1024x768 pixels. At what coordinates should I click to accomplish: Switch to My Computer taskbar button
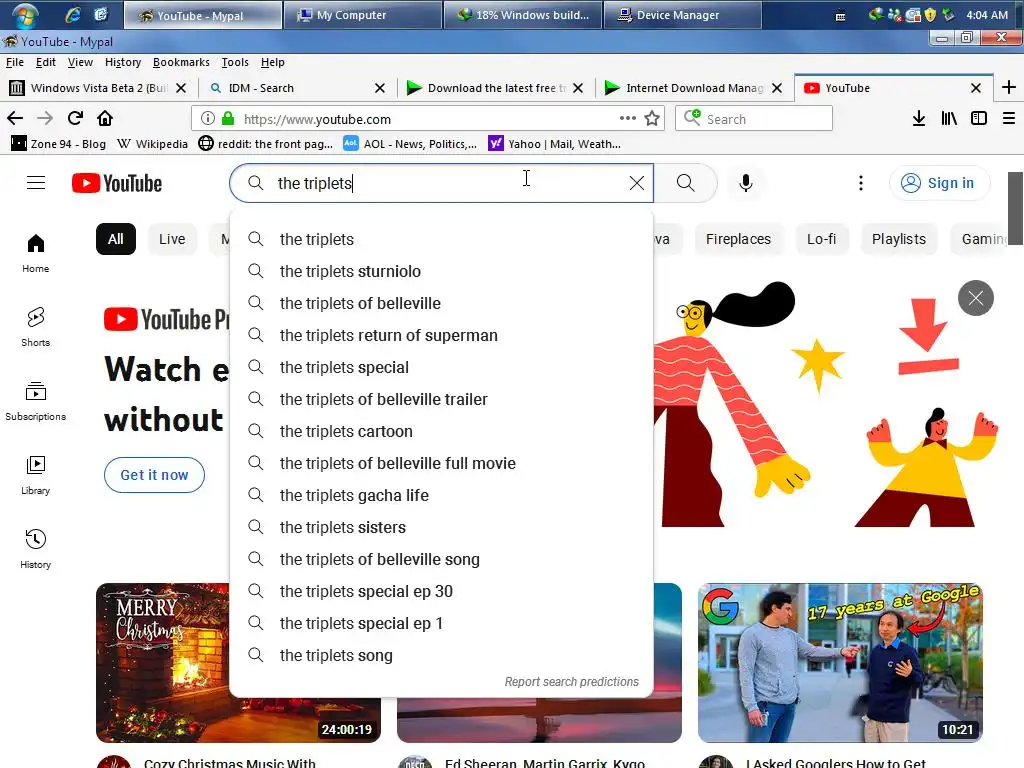(362, 14)
